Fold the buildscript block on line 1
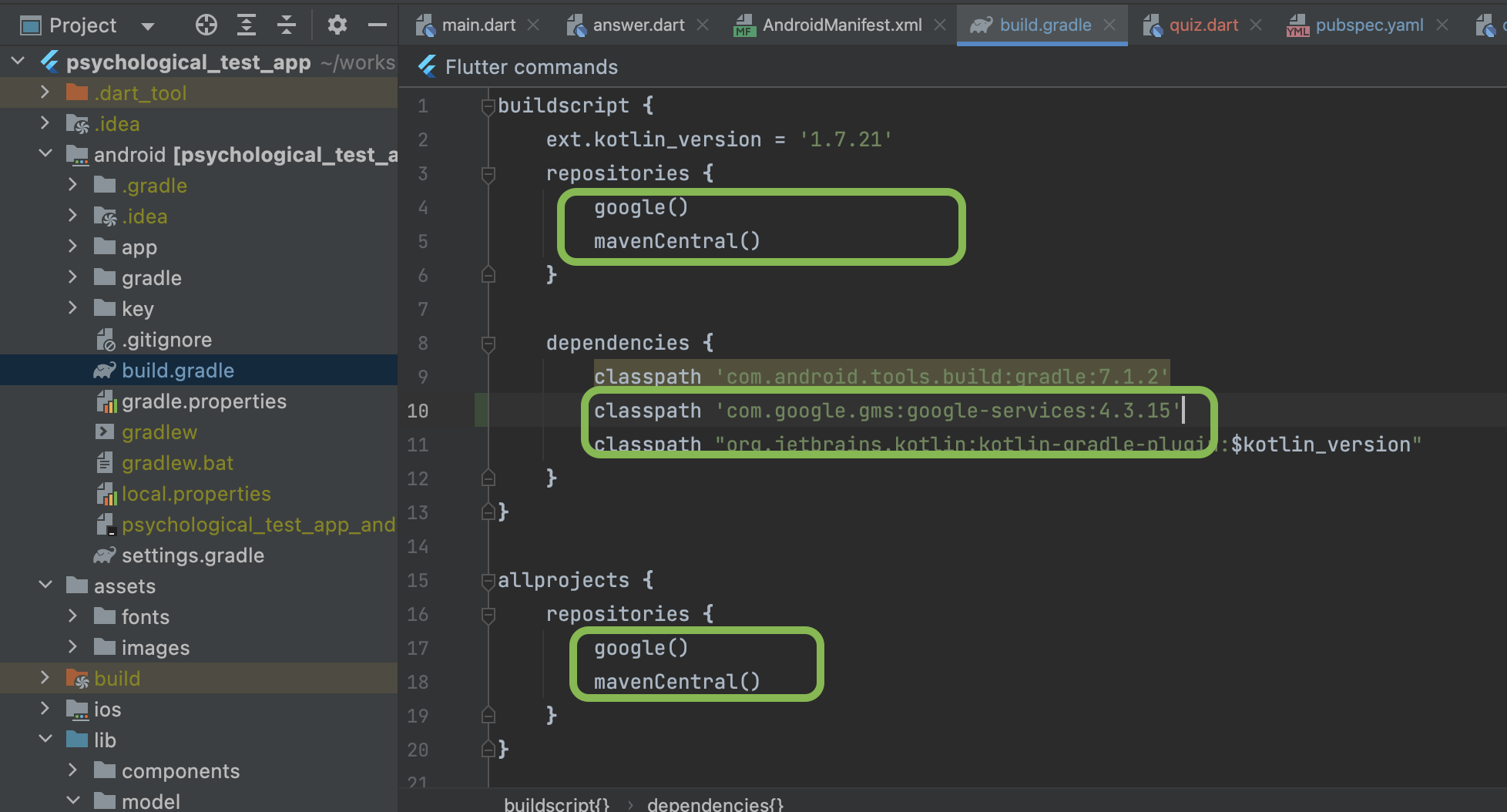 [x=488, y=106]
